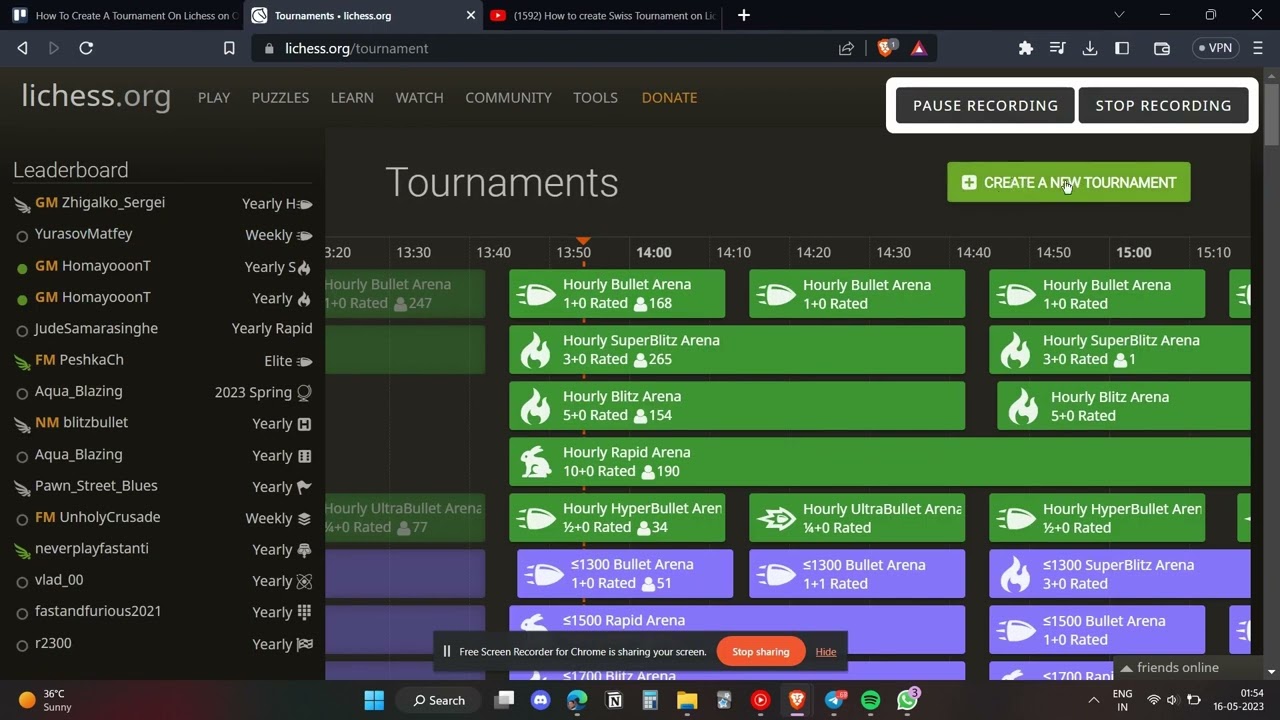Open neverplayfastanti profile
Viewport: 1280px width, 720px height.
[91, 548]
